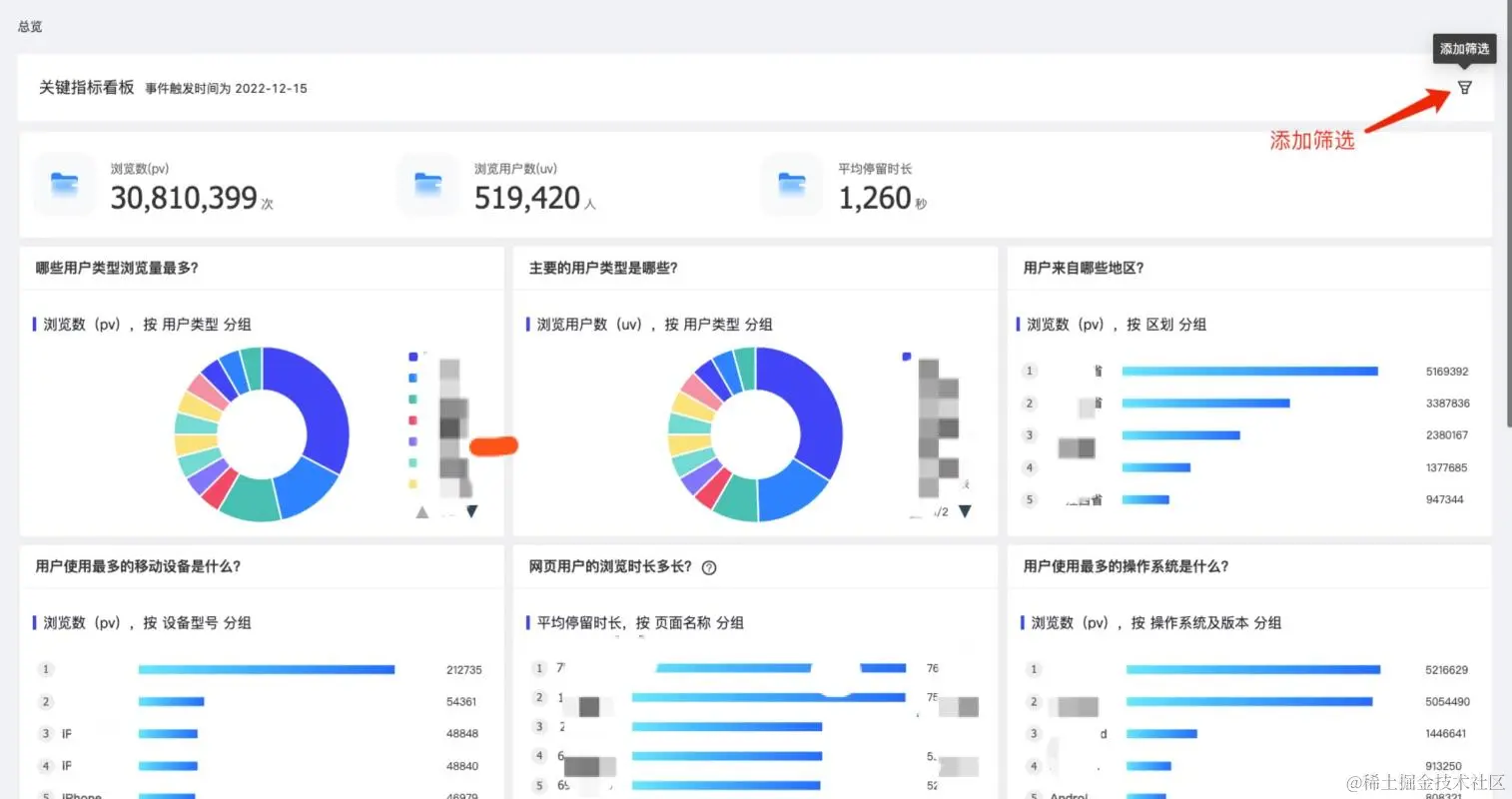The image size is (1512, 799).
Task: Click value 48848 in 设备型号 chart
Action: pos(462,734)
